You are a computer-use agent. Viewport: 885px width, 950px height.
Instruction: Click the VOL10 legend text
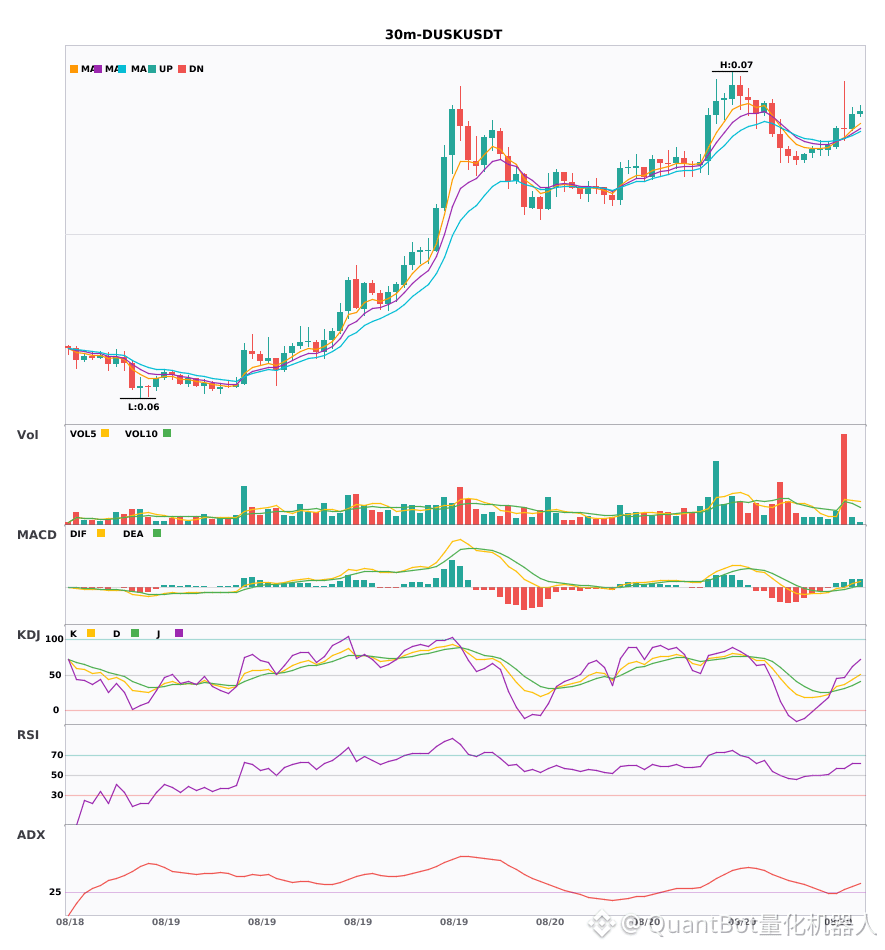click(141, 434)
